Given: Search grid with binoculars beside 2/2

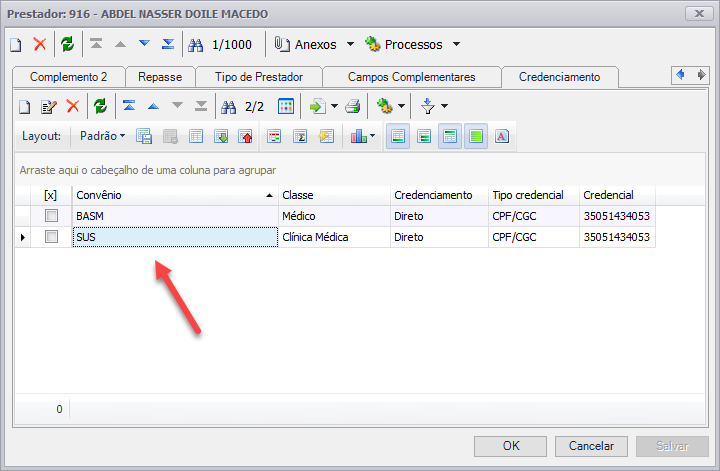Looking at the screenshot, I should click(229, 107).
